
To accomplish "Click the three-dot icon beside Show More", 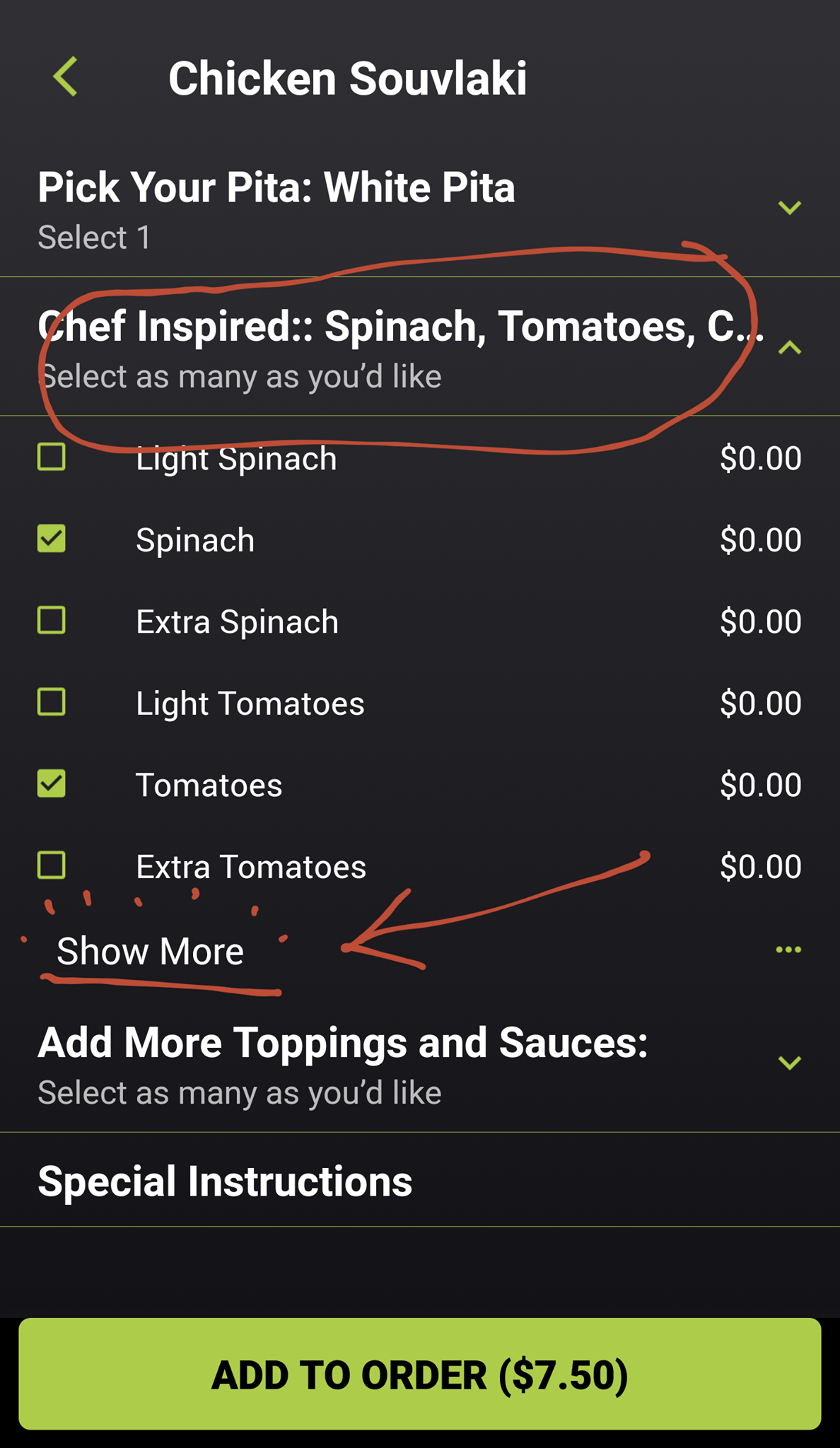I will [x=788, y=950].
